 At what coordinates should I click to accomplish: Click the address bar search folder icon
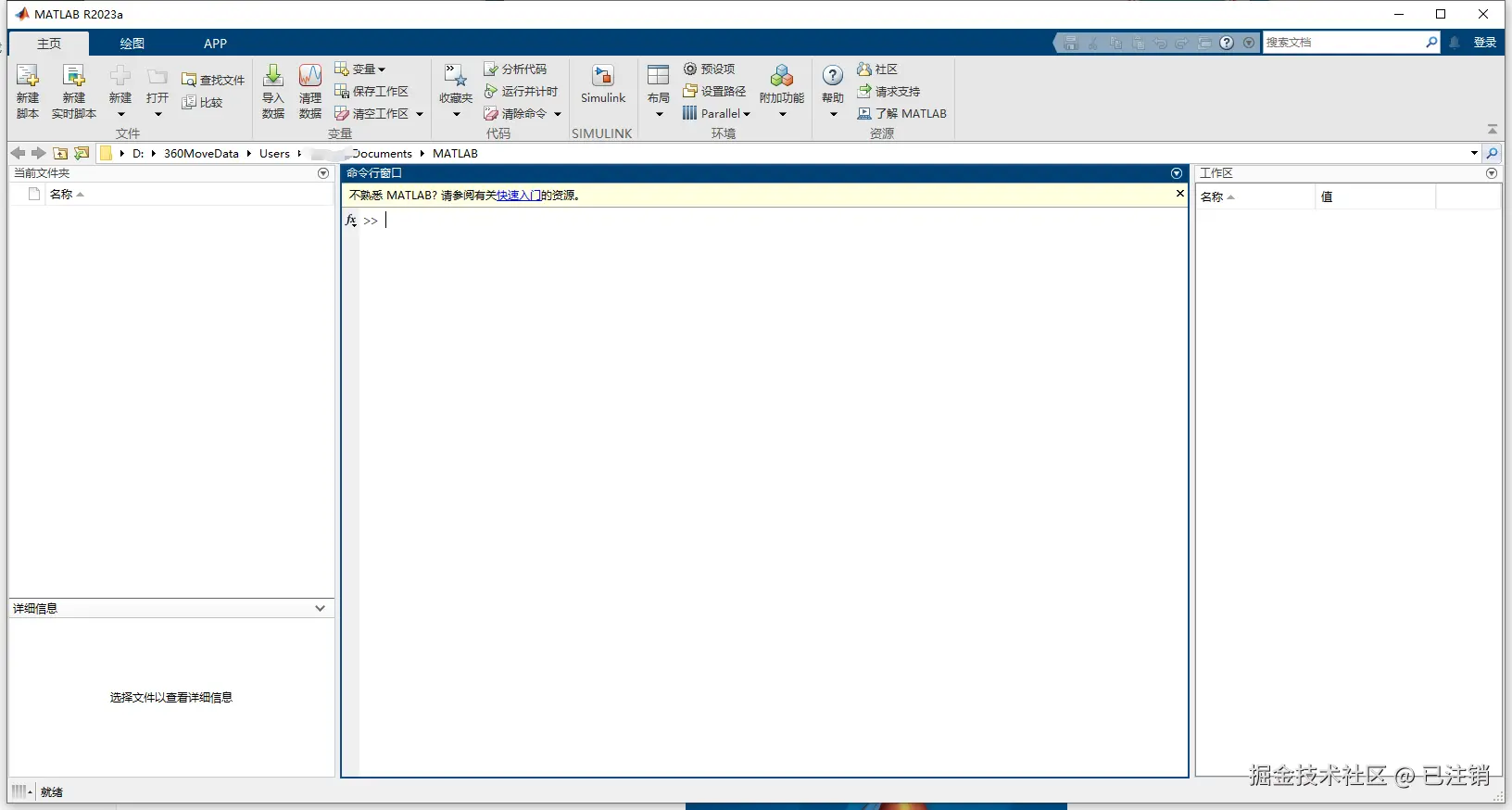(1492, 153)
